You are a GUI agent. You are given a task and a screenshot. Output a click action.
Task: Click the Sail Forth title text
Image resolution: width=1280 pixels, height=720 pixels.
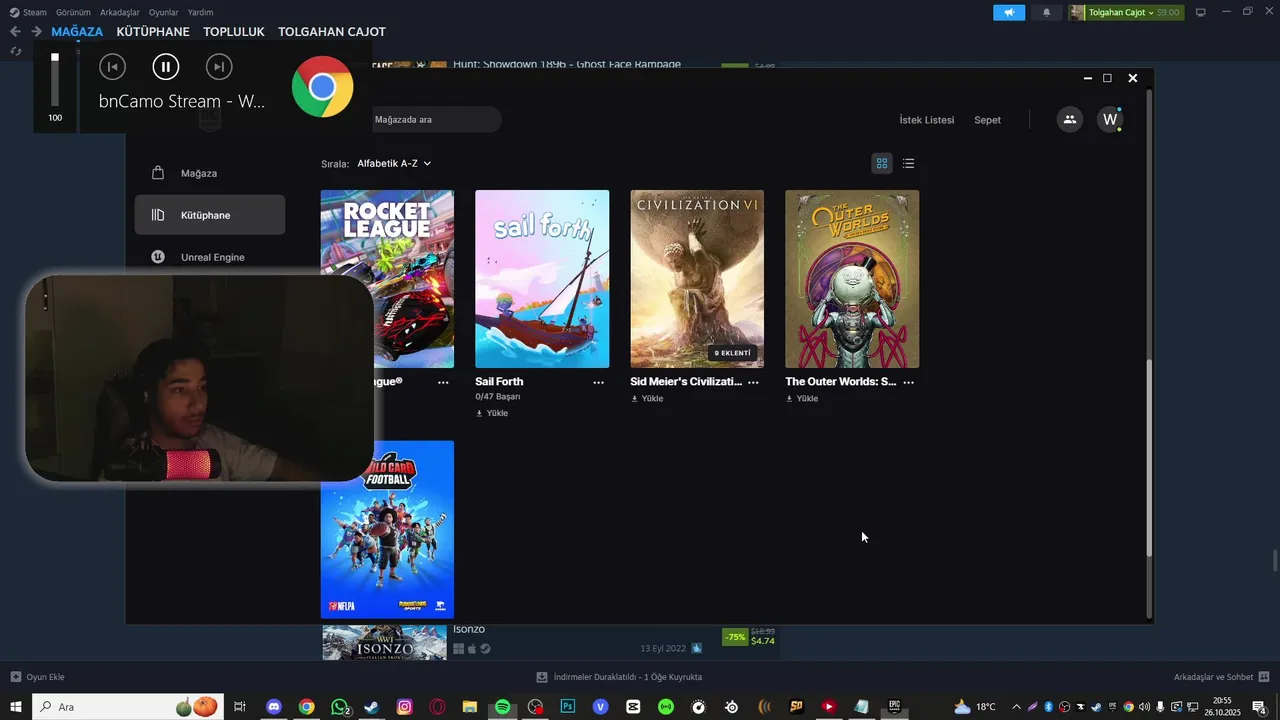coord(499,382)
